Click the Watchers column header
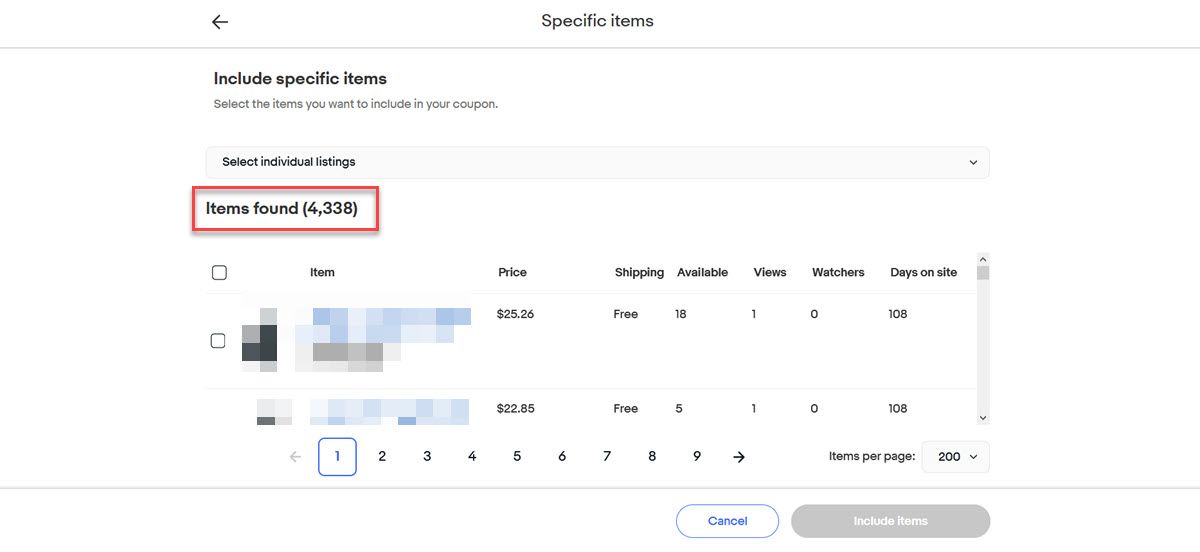 point(838,272)
